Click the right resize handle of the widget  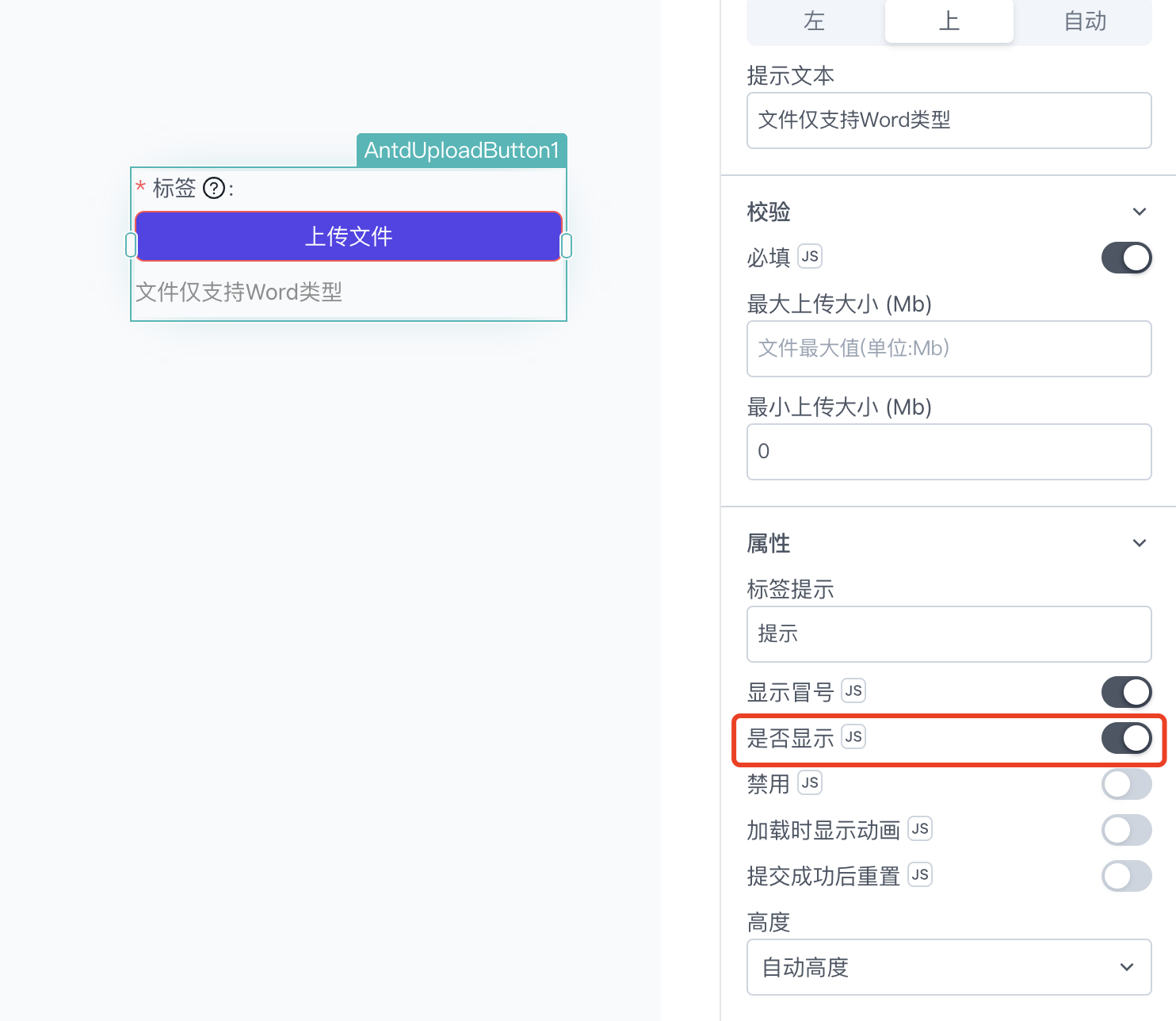[567, 245]
